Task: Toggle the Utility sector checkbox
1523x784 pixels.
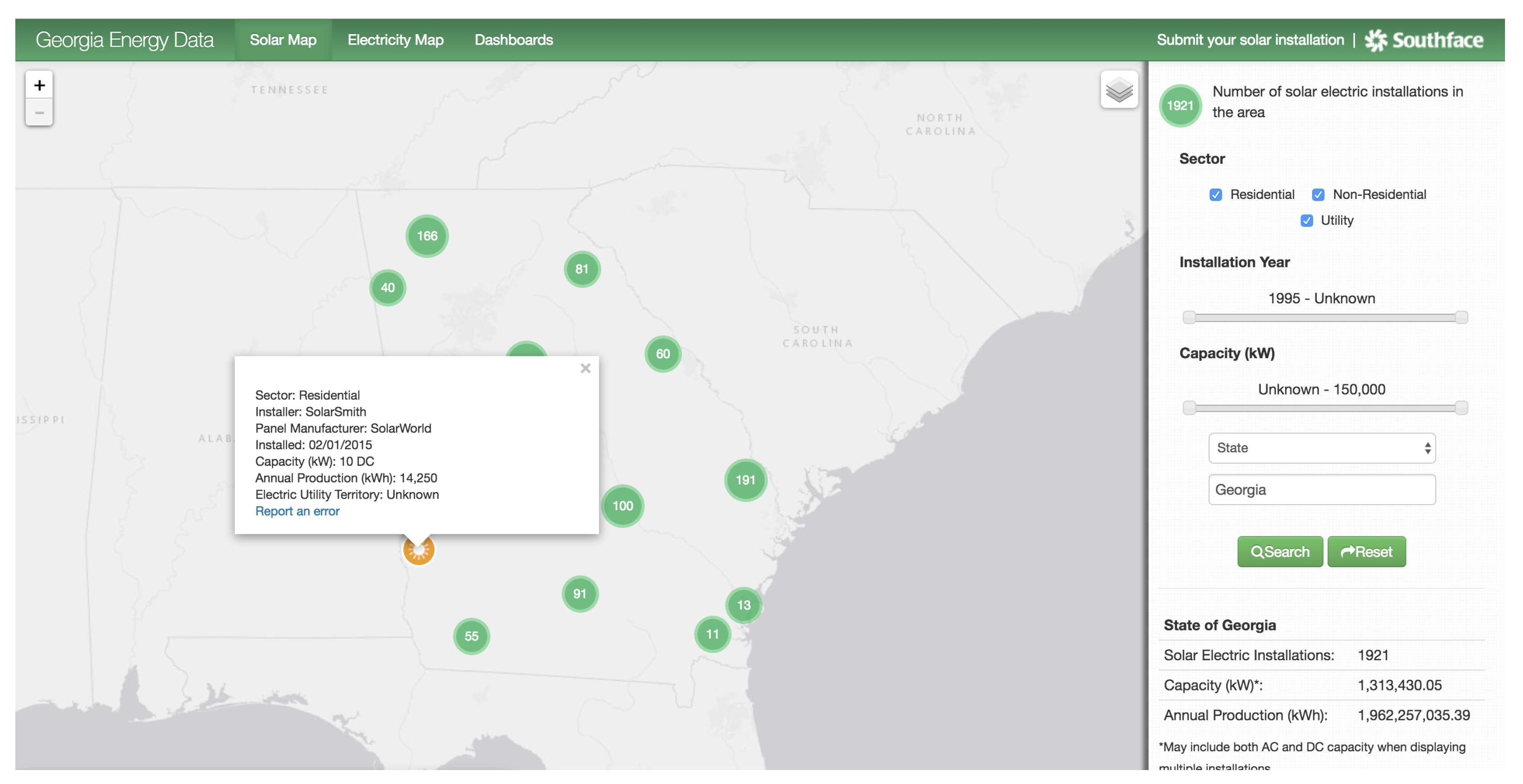Action: [1306, 221]
